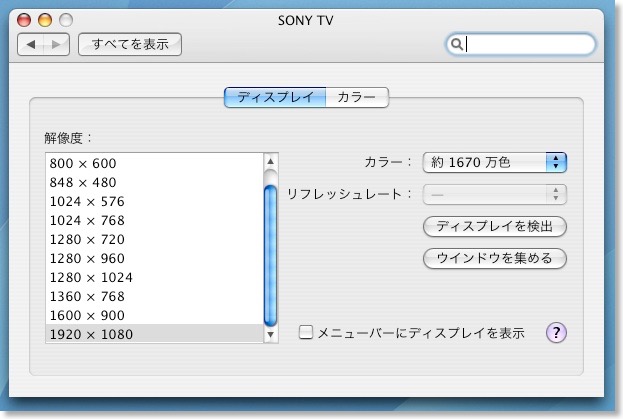Select the 1280 × 1024 resolution

point(154,278)
